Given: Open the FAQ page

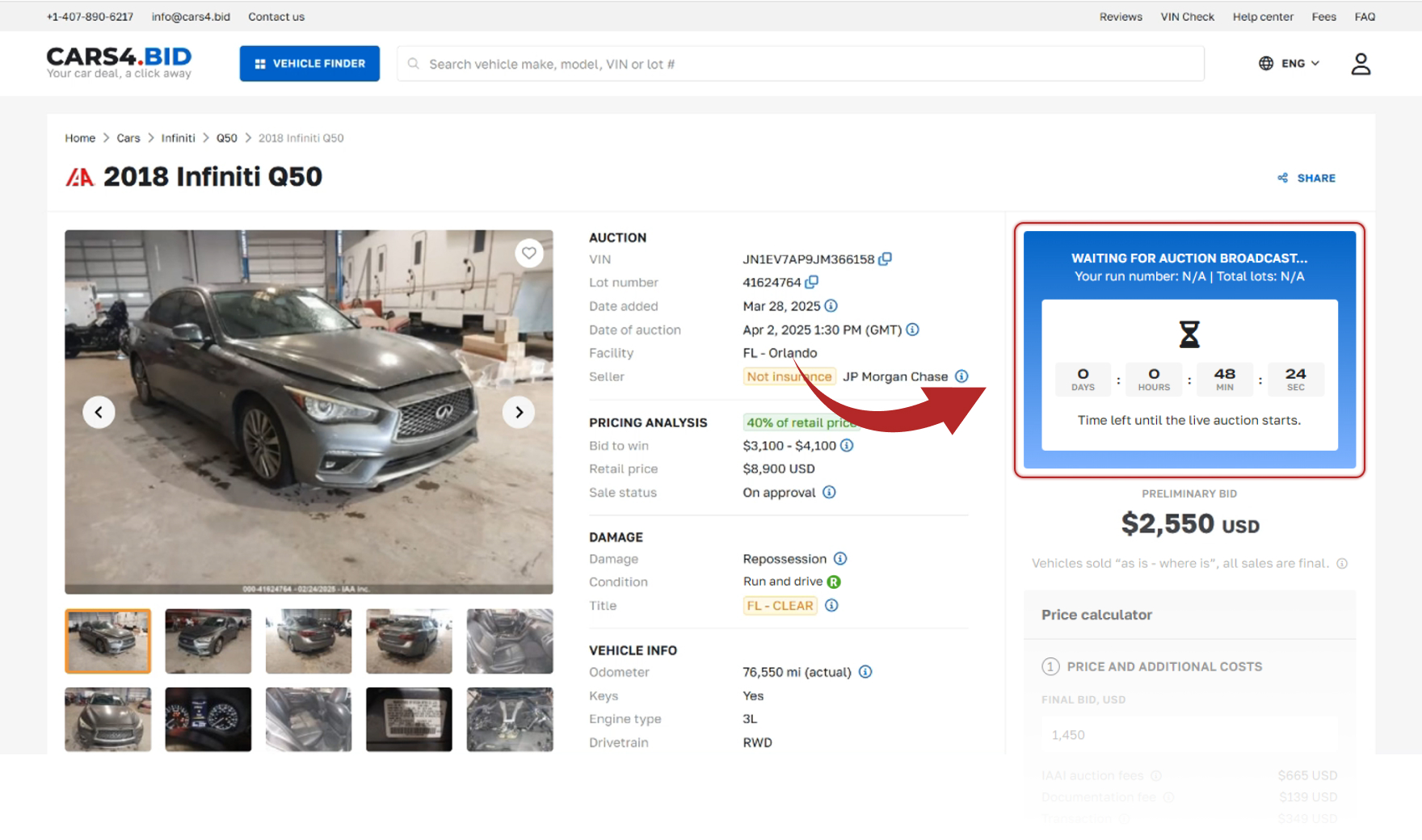Looking at the screenshot, I should [x=1365, y=17].
